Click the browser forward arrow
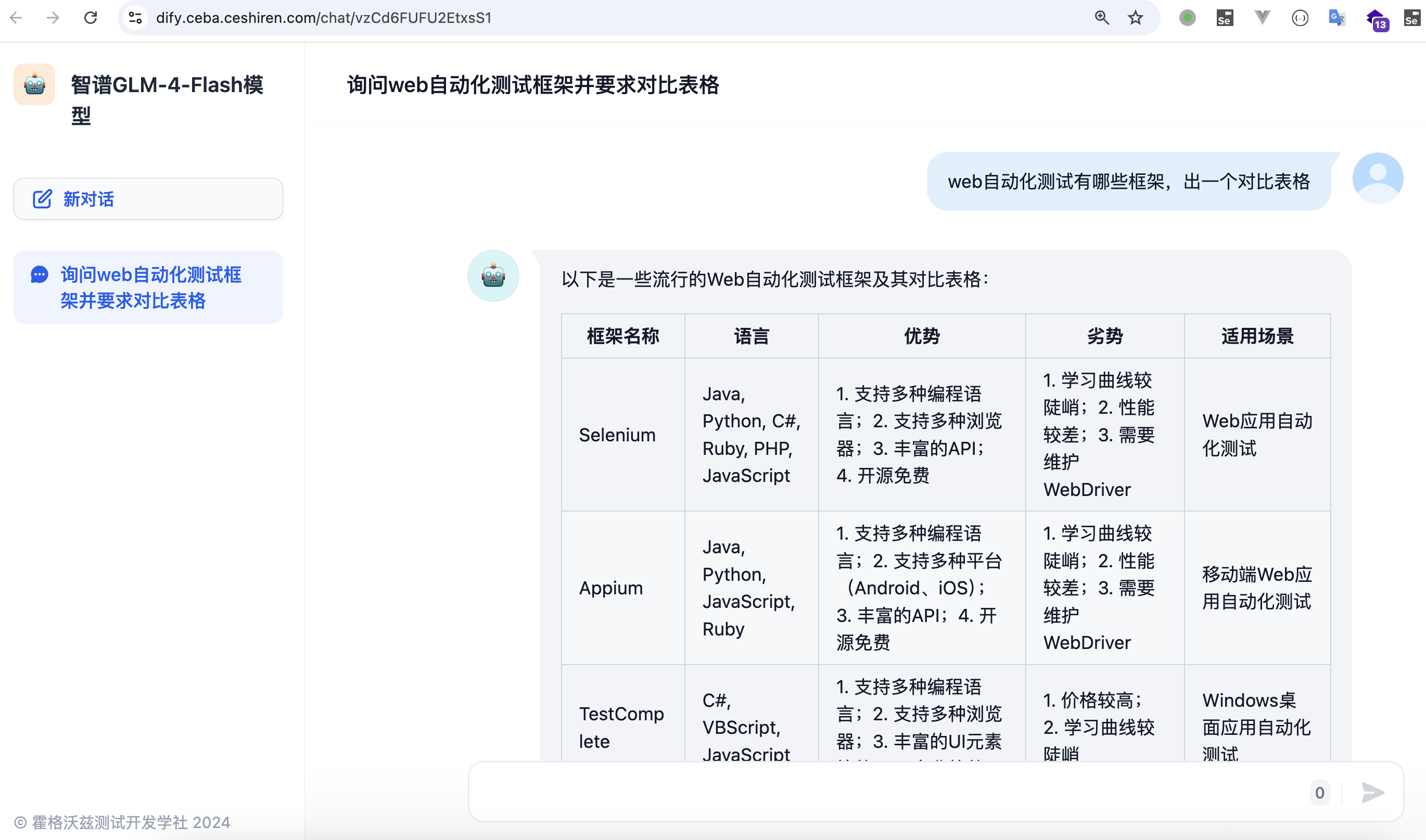This screenshot has height=840, width=1426. [53, 18]
